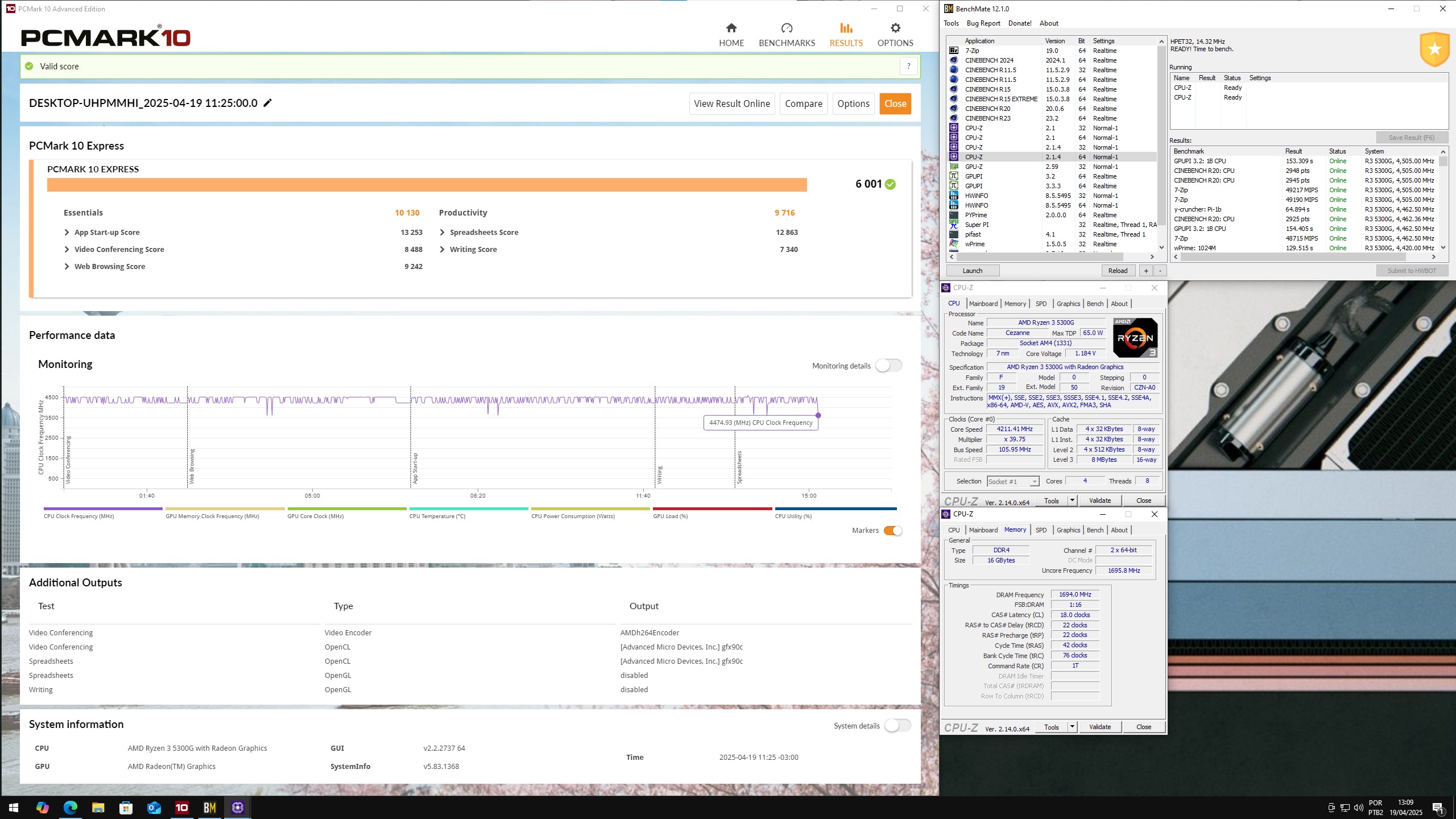Switch to SPD tab in lower CPU-Z window
1456x819 pixels.
1041,530
